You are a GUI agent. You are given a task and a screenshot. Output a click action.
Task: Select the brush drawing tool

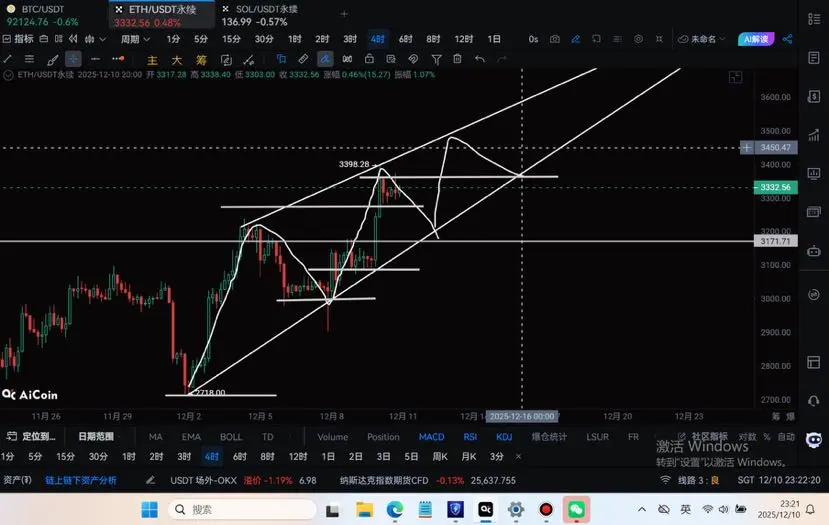(52, 59)
